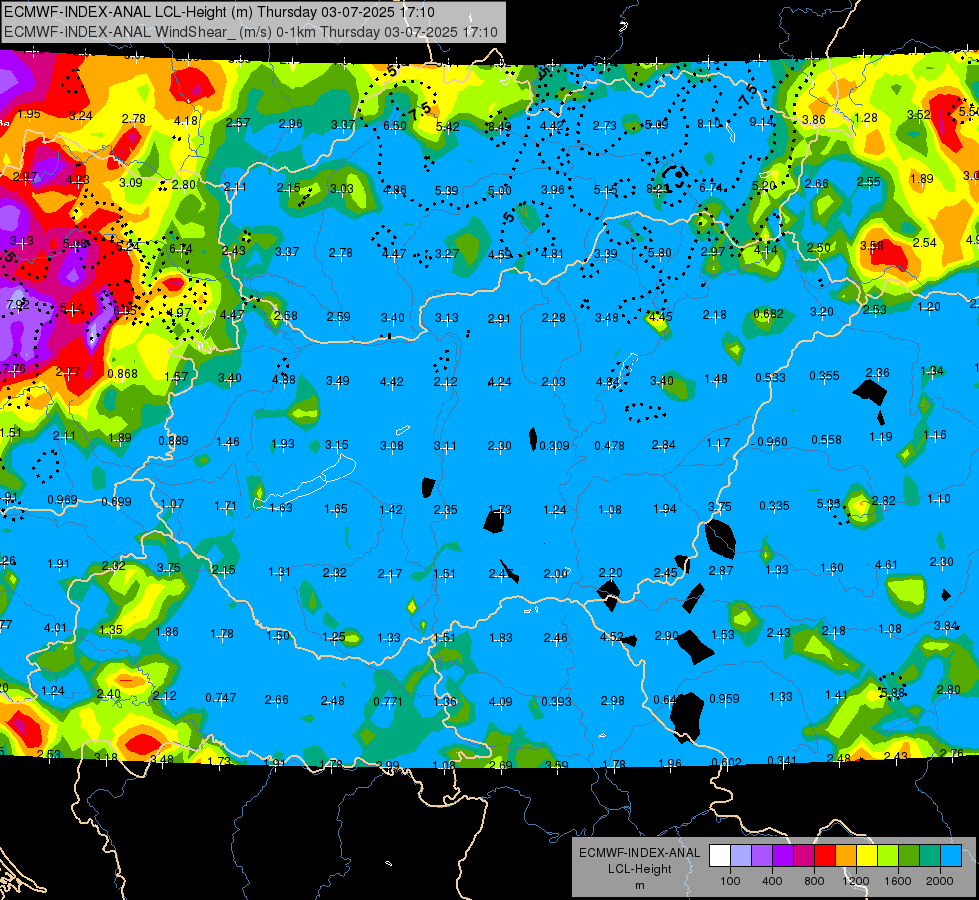Click the wind shear value 9.14

762,122
